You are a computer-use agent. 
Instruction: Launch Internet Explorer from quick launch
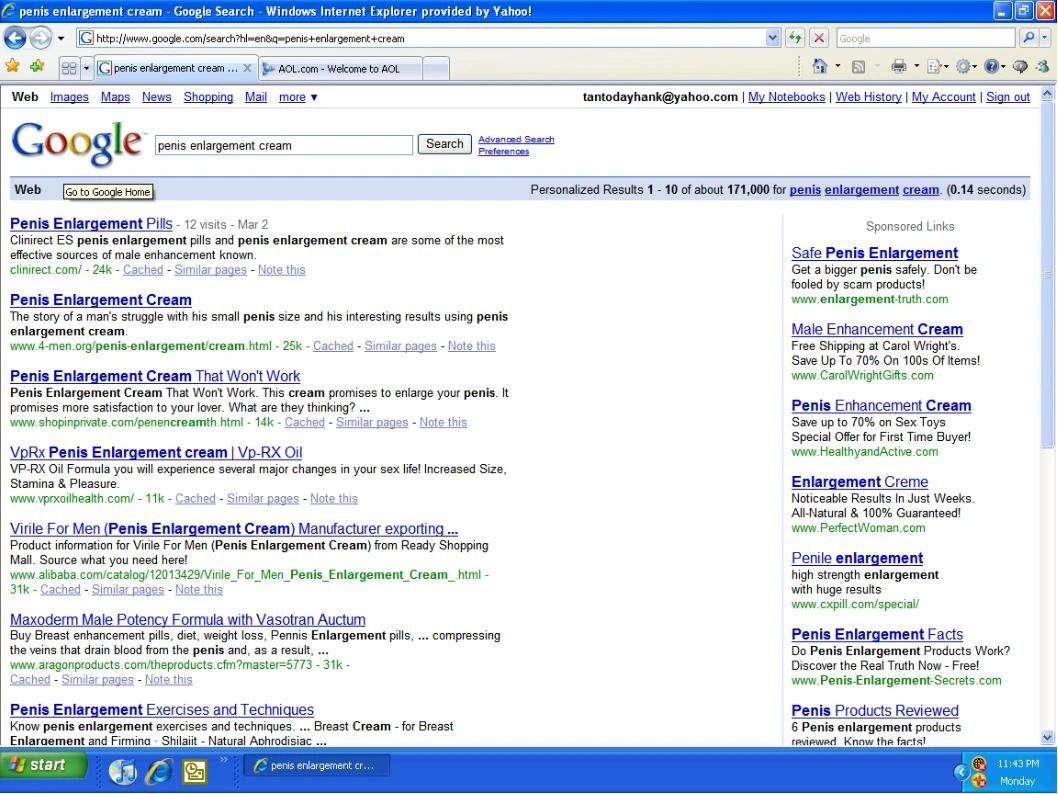(x=159, y=771)
